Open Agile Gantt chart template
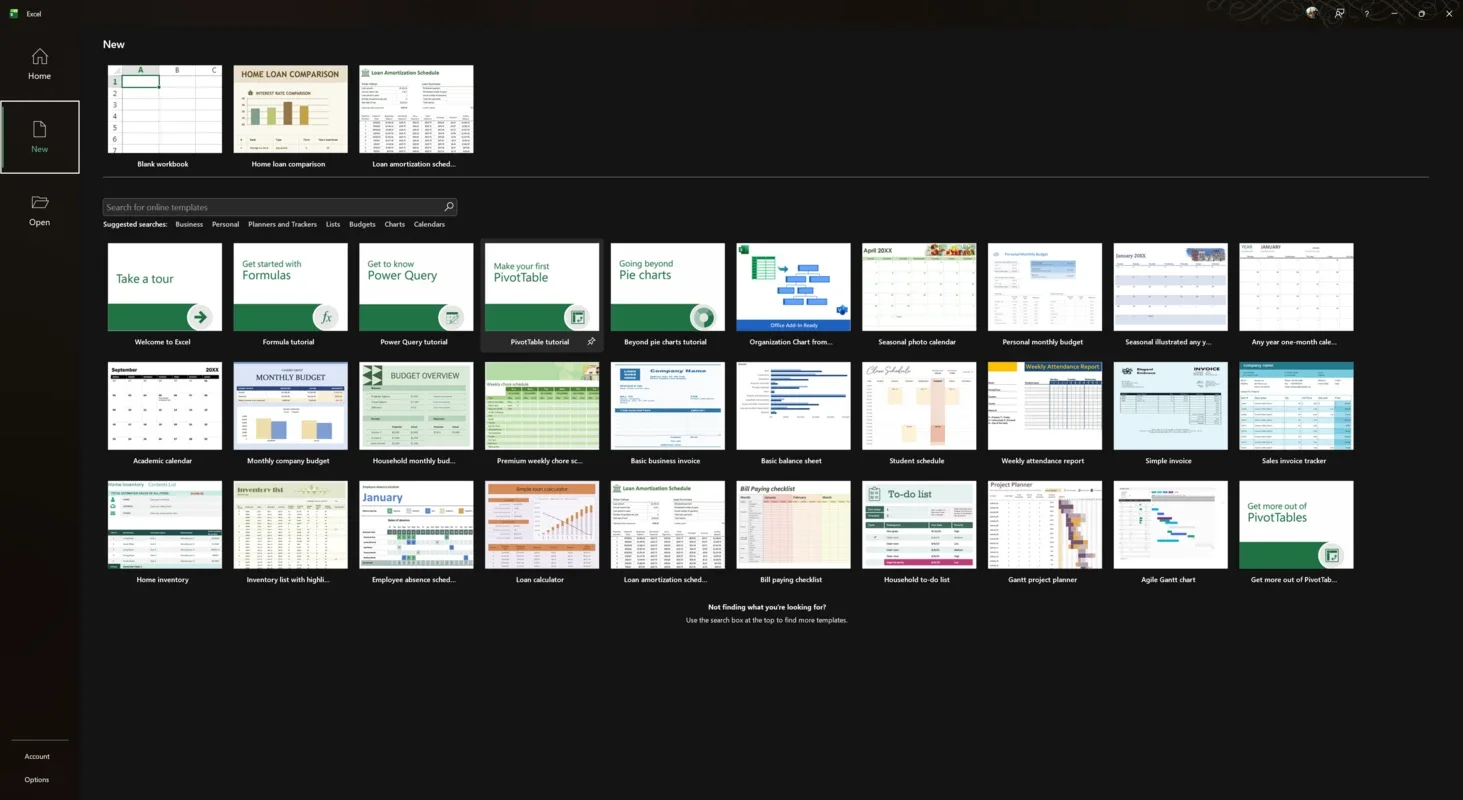This screenshot has height=800, width=1463. click(1170, 534)
